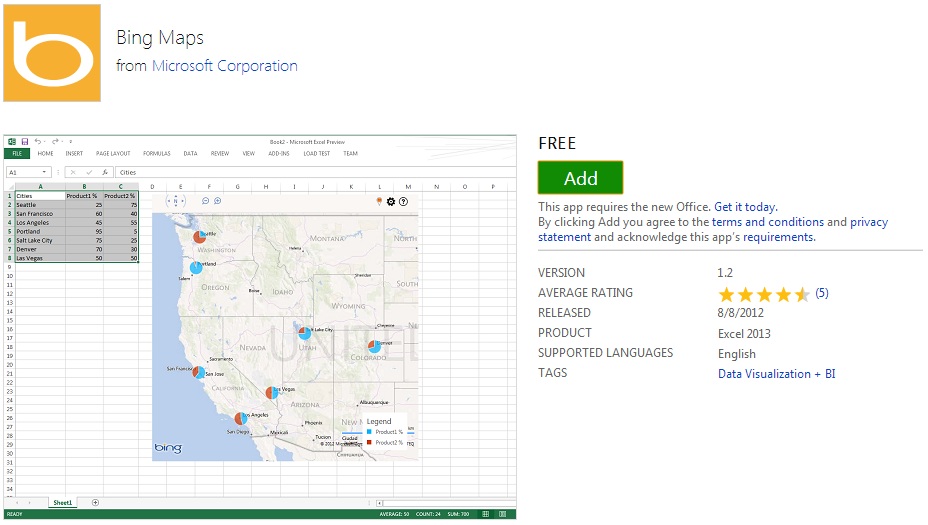Screen dimensions: 928x525
Task: Click the formula bar showing Cities
Action: [x=315, y=172]
